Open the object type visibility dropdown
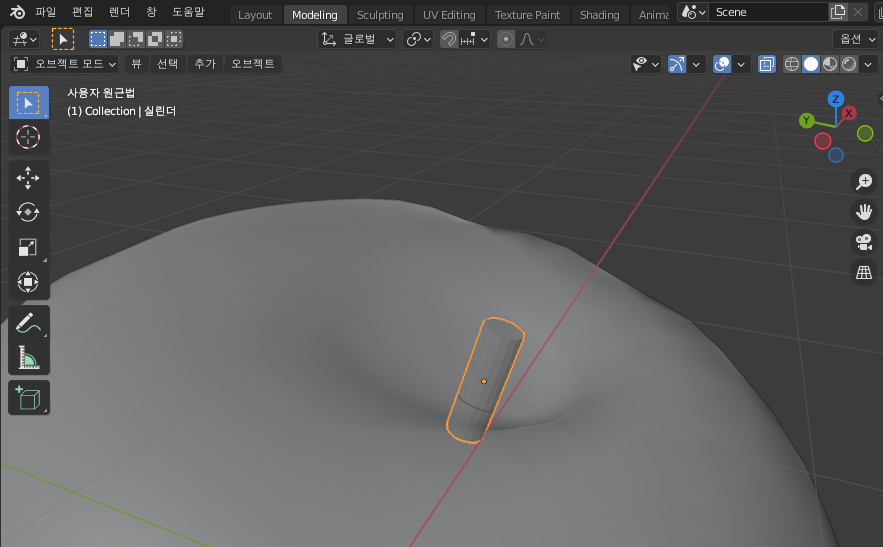The width and height of the screenshot is (883, 547). pyautogui.click(x=645, y=64)
